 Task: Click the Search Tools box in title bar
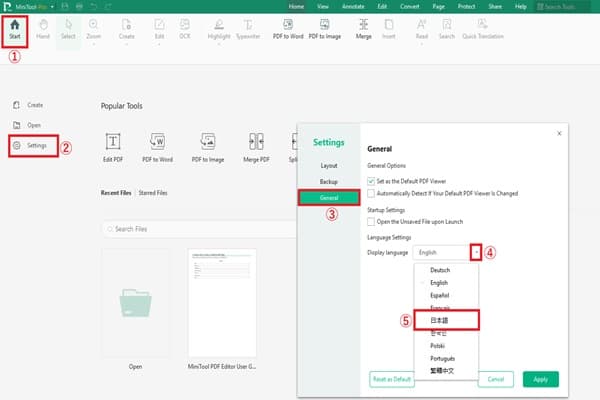coord(561,7)
